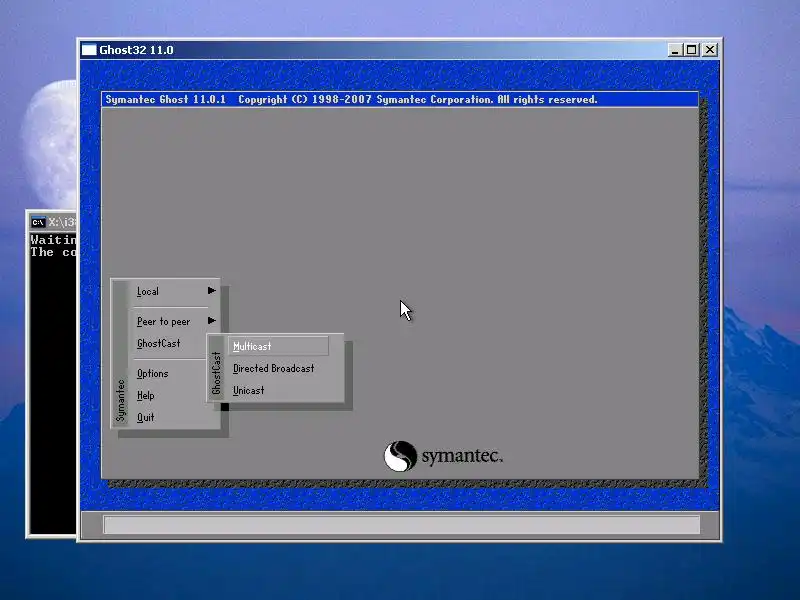This screenshot has width=800, height=600.
Task: Choose Directed Broadcast option
Action: click(273, 368)
